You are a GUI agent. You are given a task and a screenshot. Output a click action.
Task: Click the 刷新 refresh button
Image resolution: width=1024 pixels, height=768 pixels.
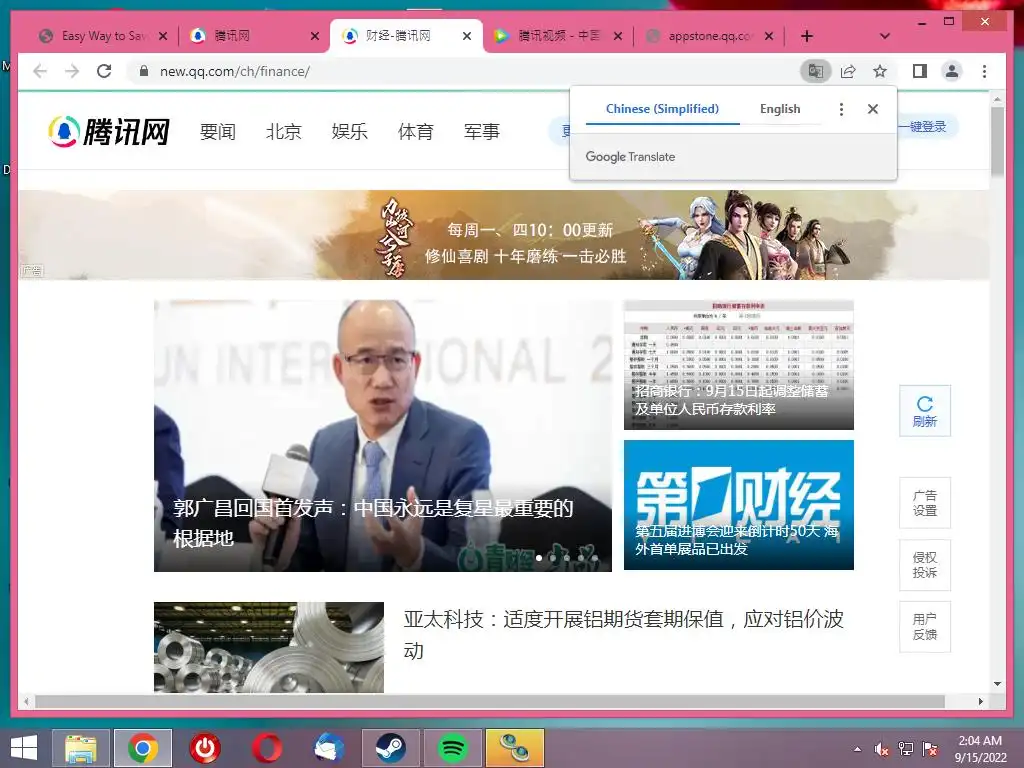(925, 411)
